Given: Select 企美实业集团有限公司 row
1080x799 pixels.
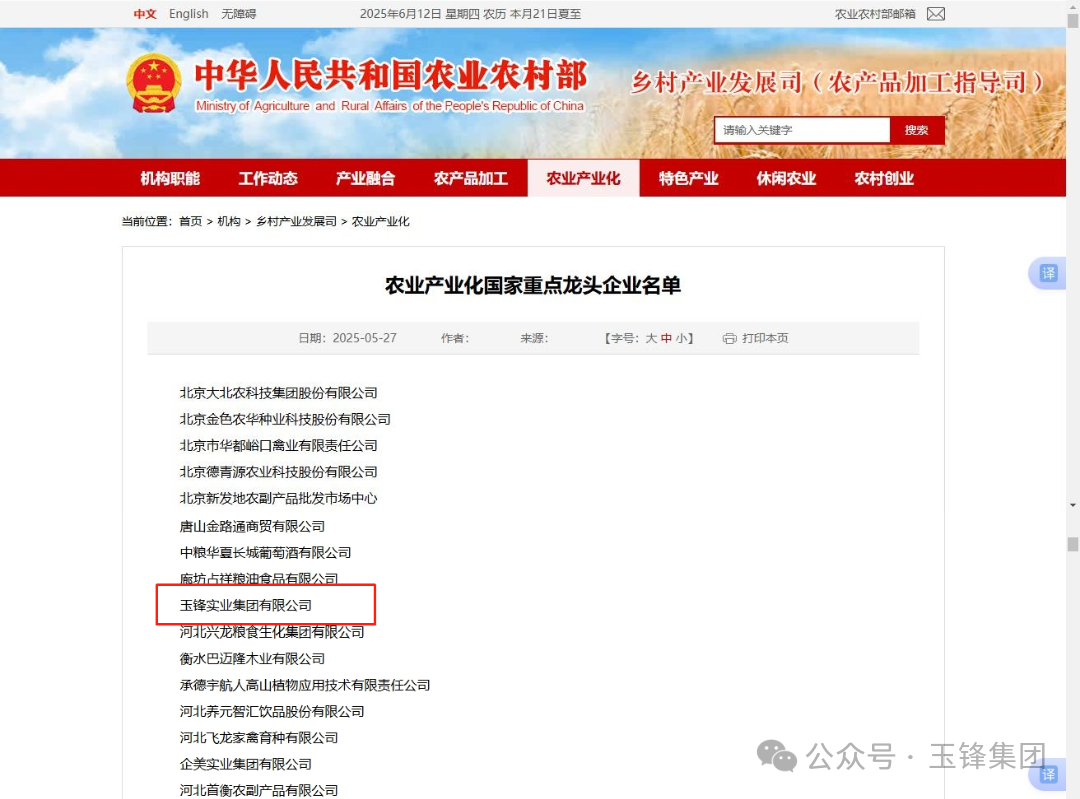Looking at the screenshot, I should pyautogui.click(x=246, y=764).
